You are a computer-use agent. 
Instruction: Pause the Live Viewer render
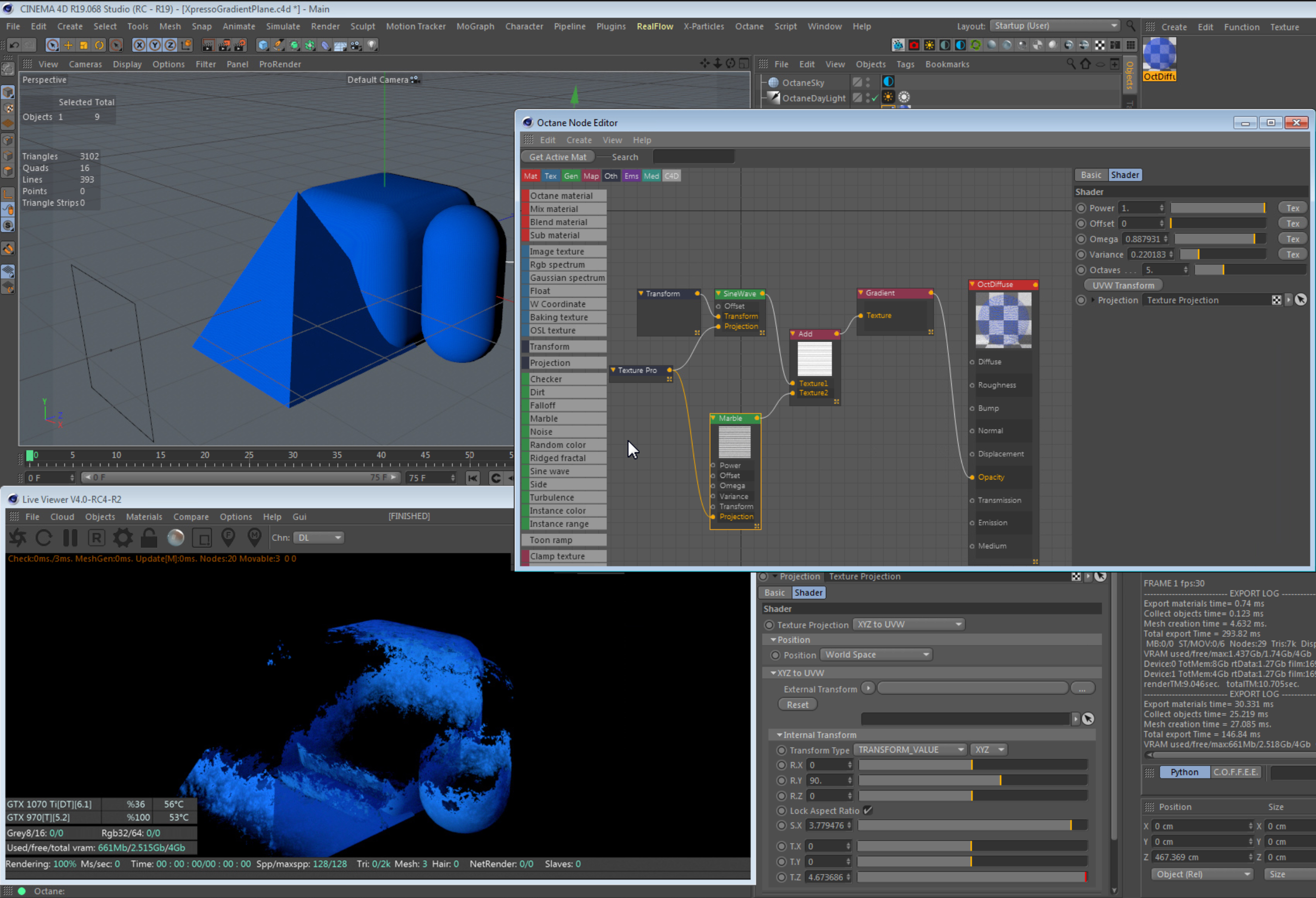coord(70,537)
